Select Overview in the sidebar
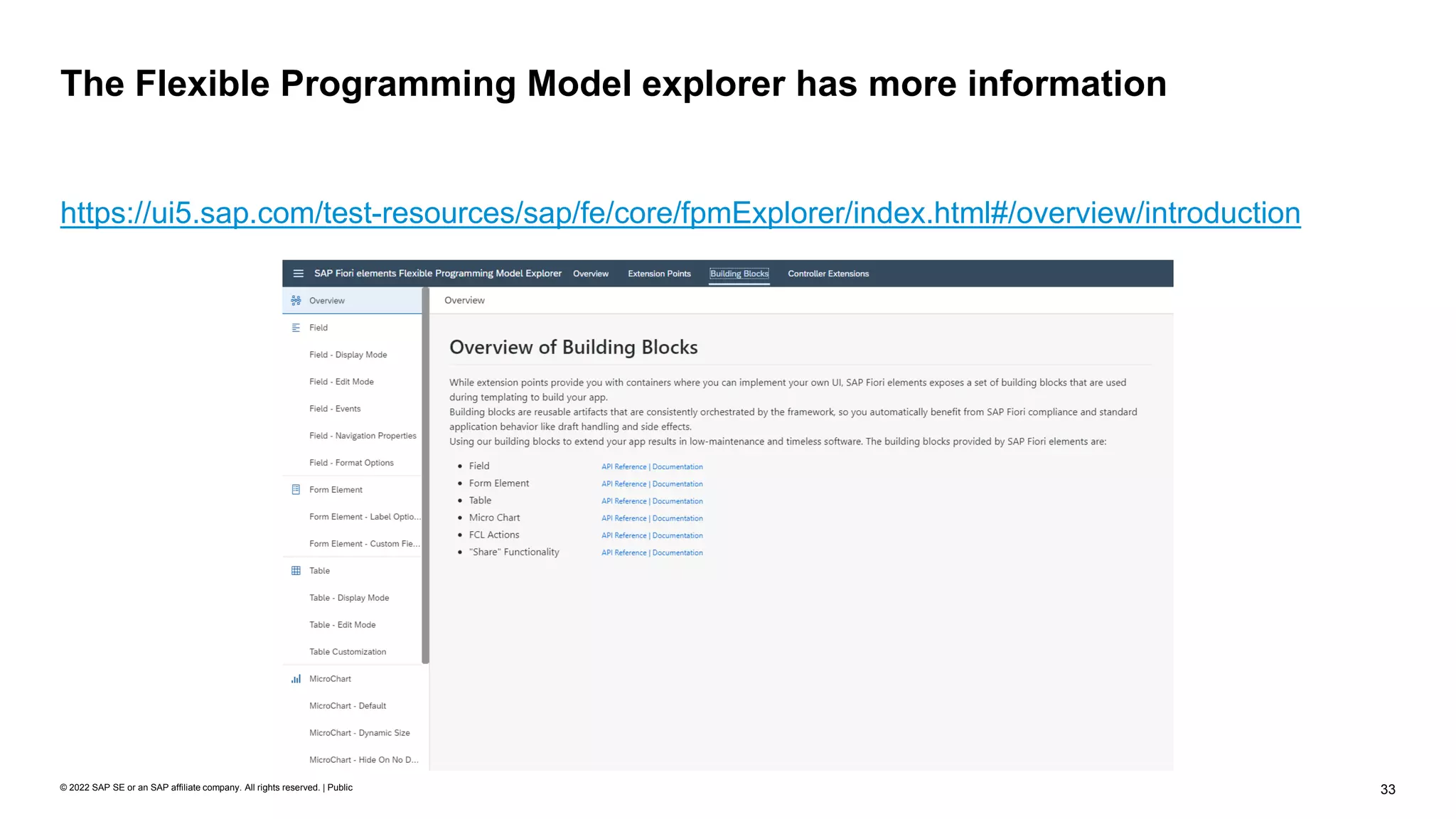1456x819 pixels. click(352, 301)
